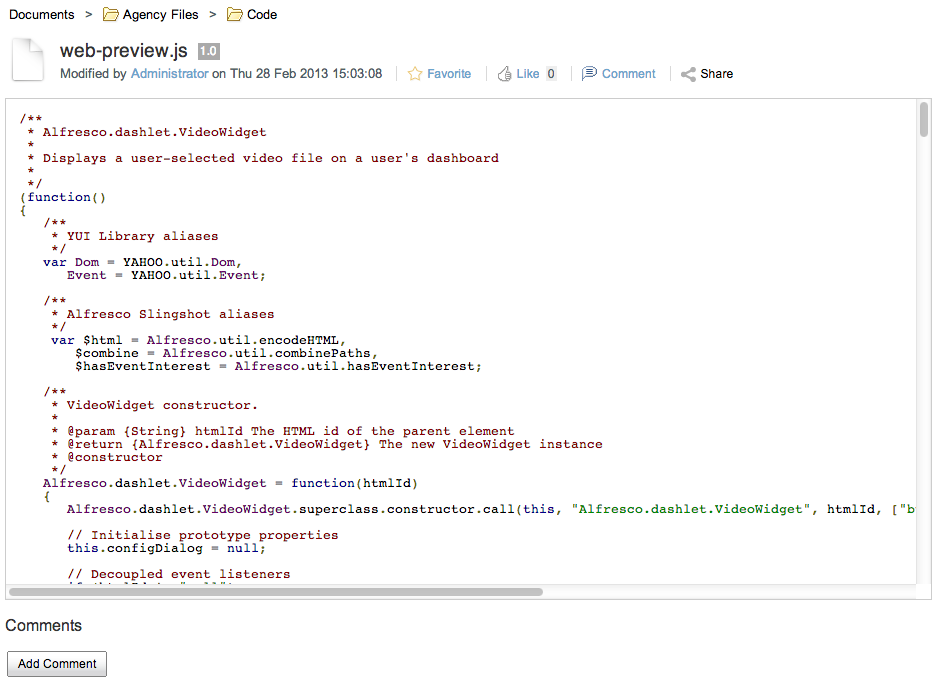
Task: Click '$hasEventInterest' code line
Action: tap(278, 366)
